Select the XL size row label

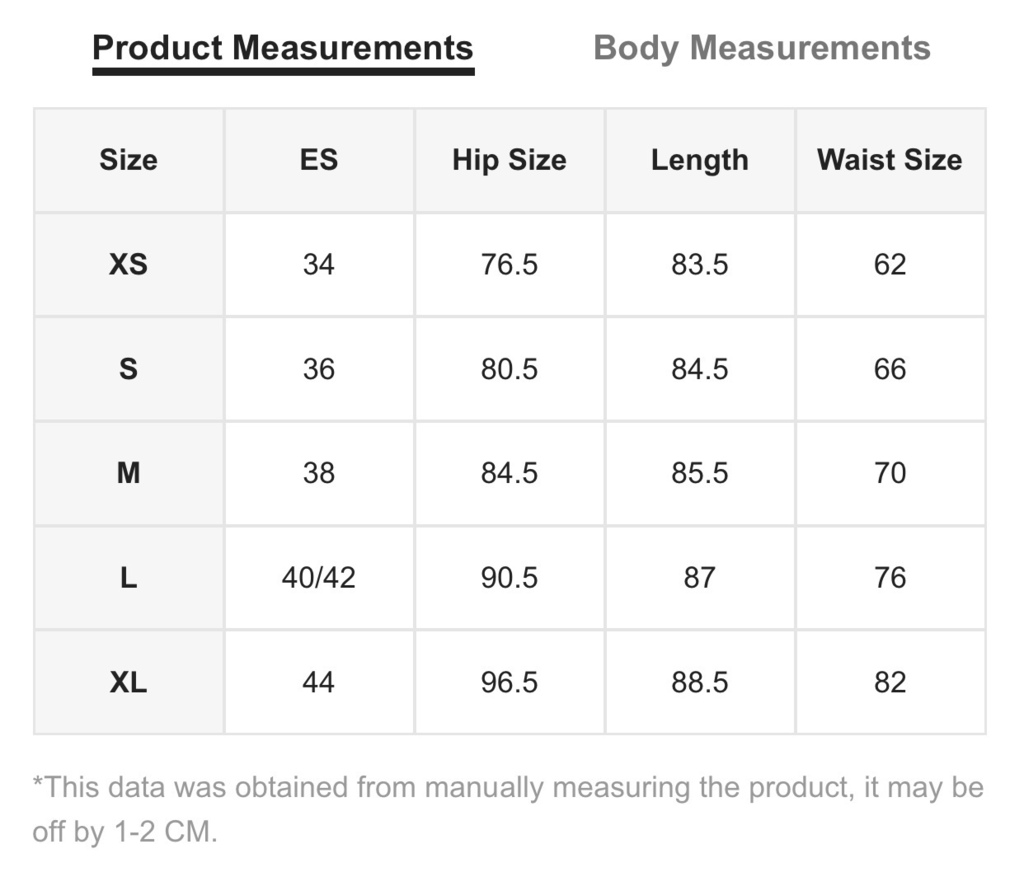click(129, 682)
